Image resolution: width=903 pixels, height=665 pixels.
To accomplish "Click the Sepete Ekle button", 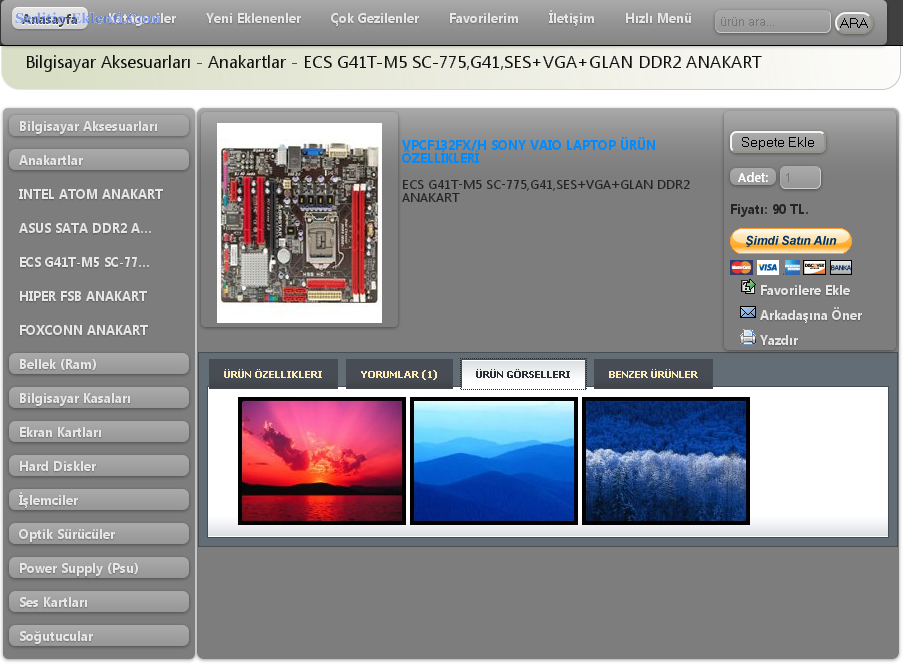I will [x=777, y=142].
